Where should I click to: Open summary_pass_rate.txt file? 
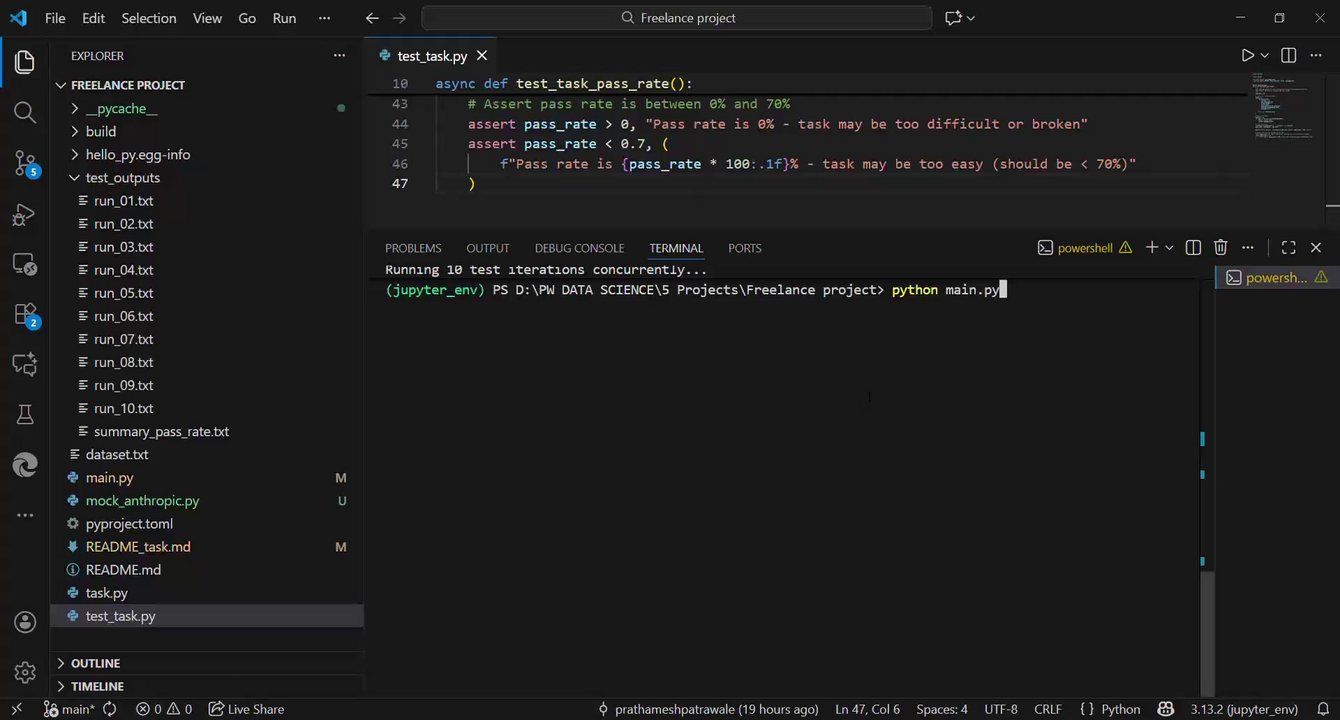point(161,432)
